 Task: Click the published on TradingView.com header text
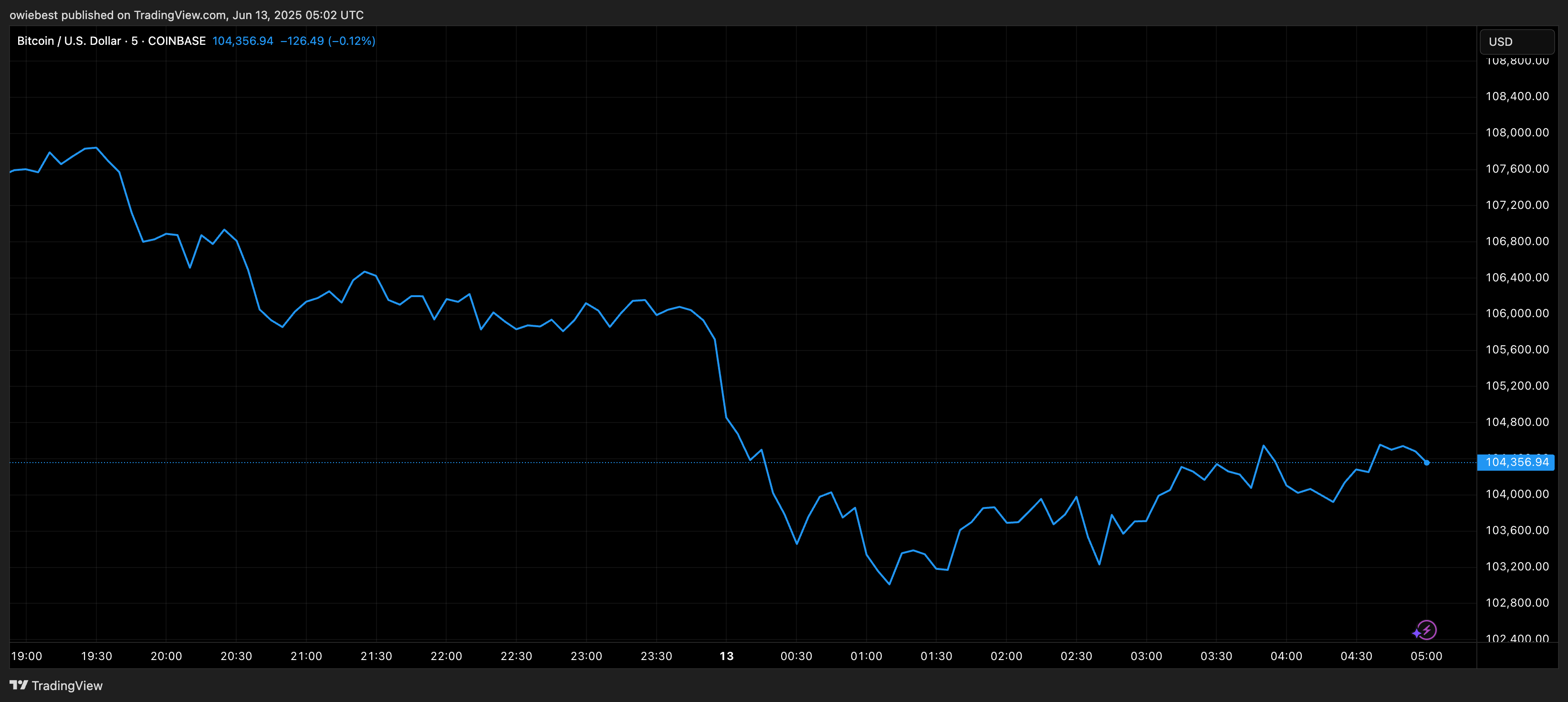[186, 15]
